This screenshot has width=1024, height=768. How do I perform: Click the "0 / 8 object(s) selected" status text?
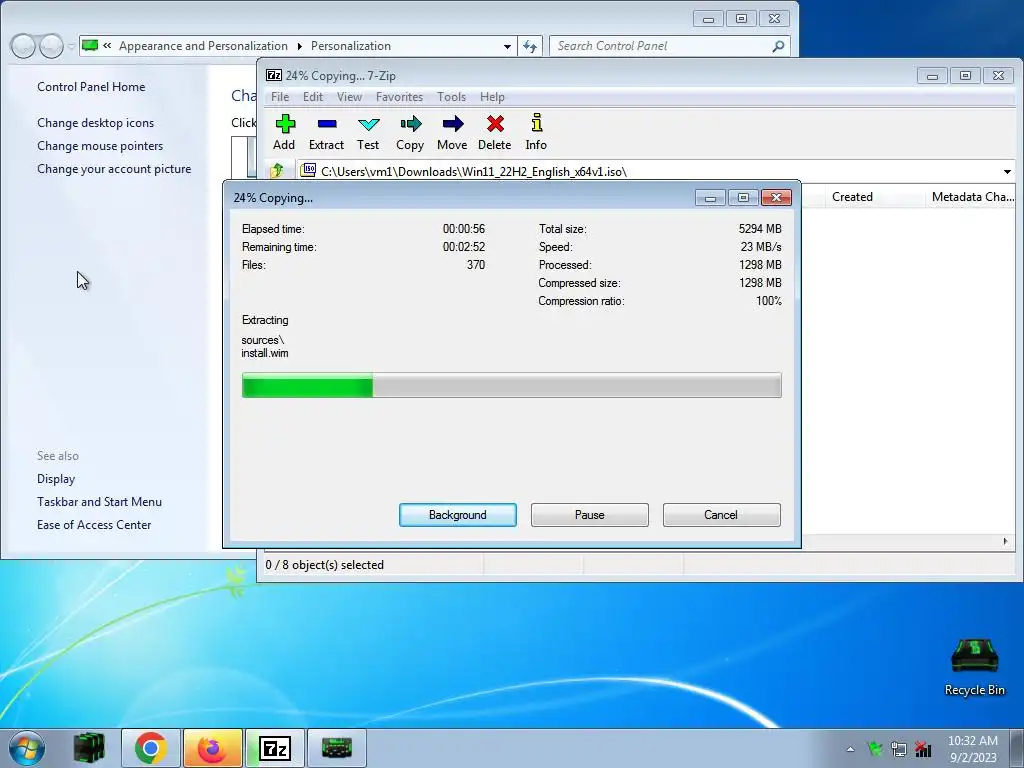(x=325, y=565)
